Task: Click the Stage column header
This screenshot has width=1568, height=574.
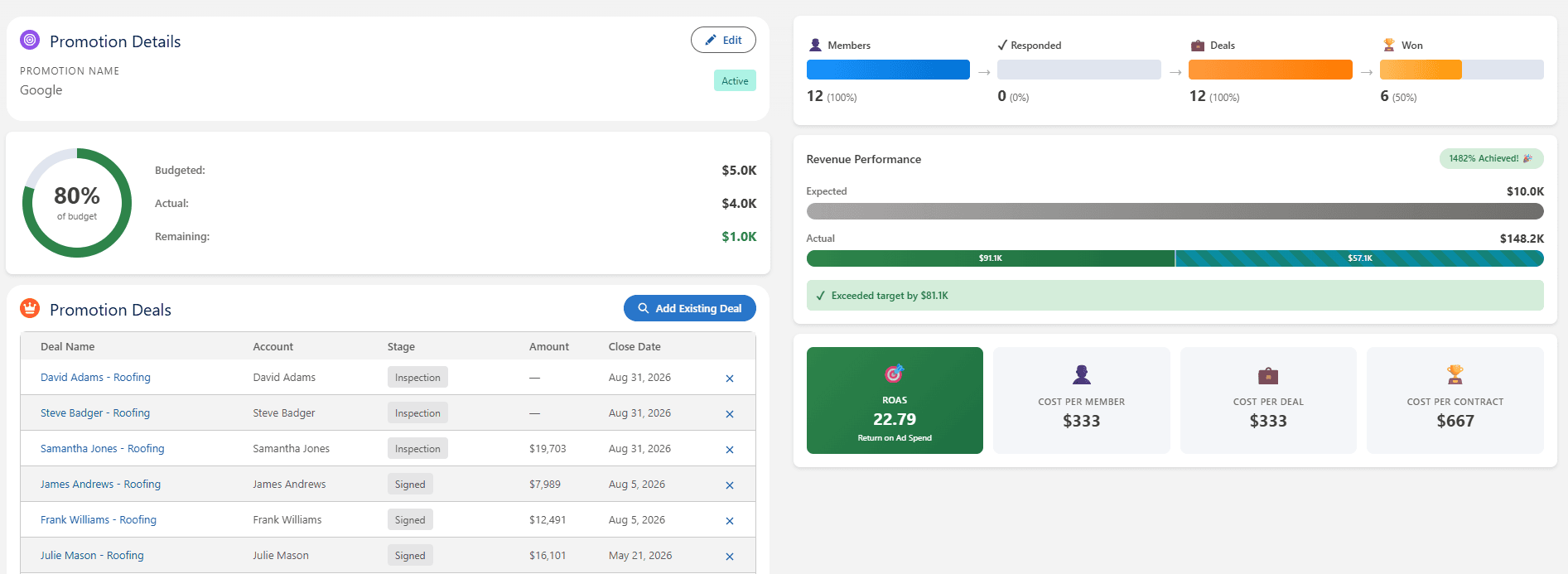Action: click(401, 346)
